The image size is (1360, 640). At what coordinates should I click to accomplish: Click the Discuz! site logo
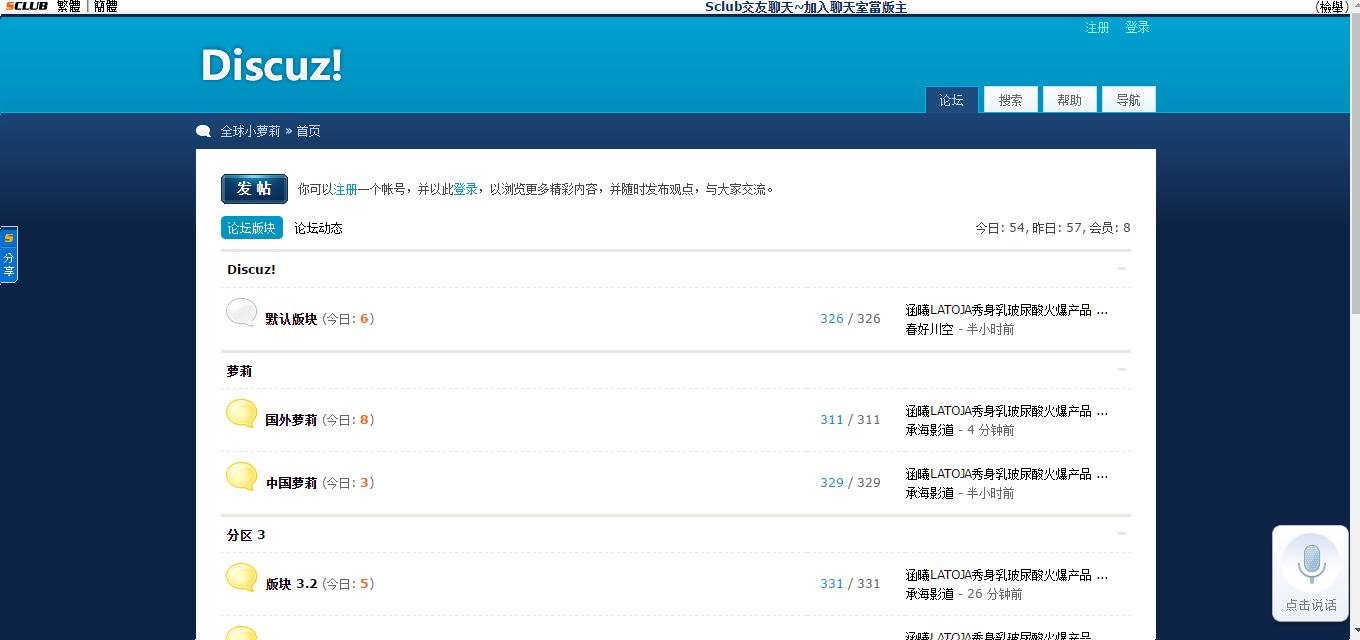tap(271, 66)
